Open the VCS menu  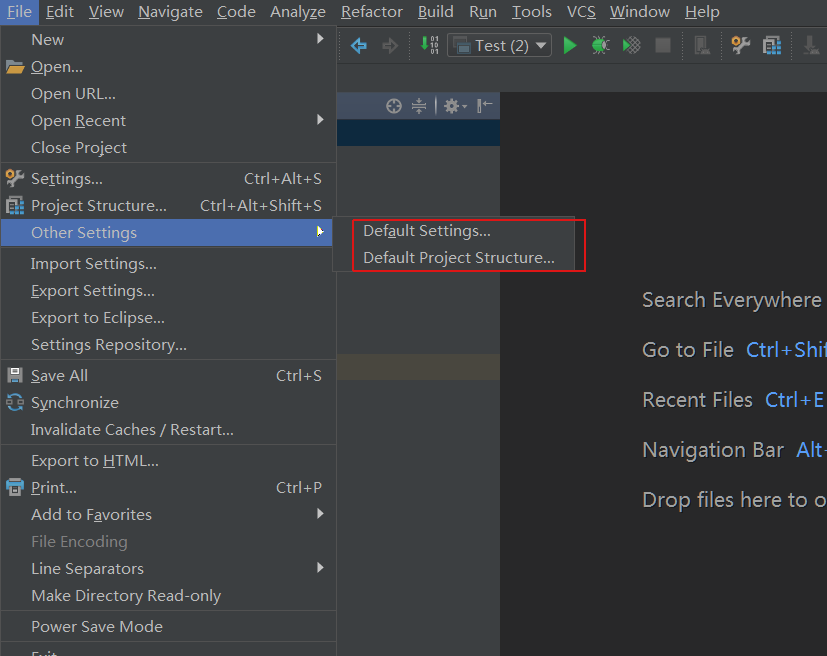(x=581, y=12)
